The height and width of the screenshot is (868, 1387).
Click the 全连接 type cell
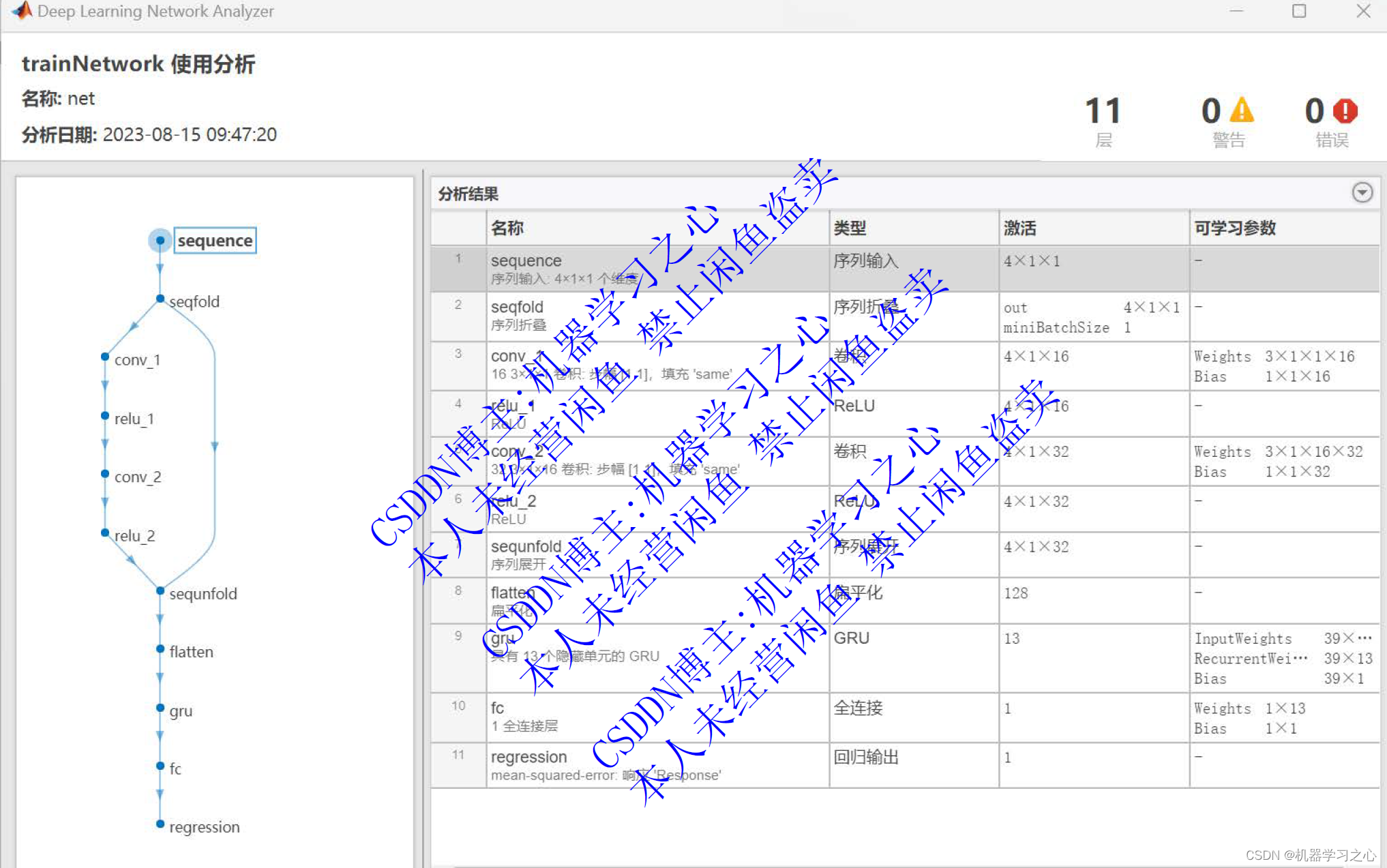coord(914,717)
